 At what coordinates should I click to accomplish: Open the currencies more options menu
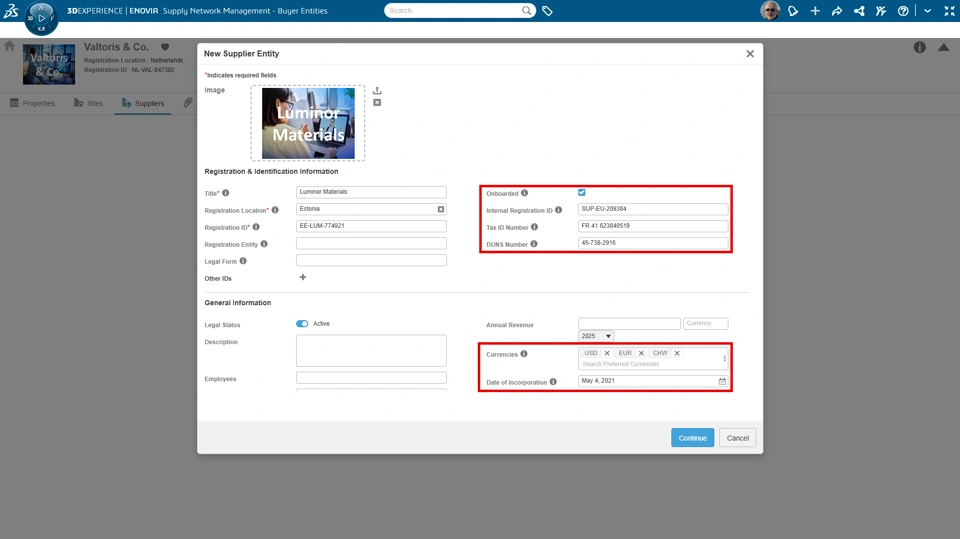point(724,358)
